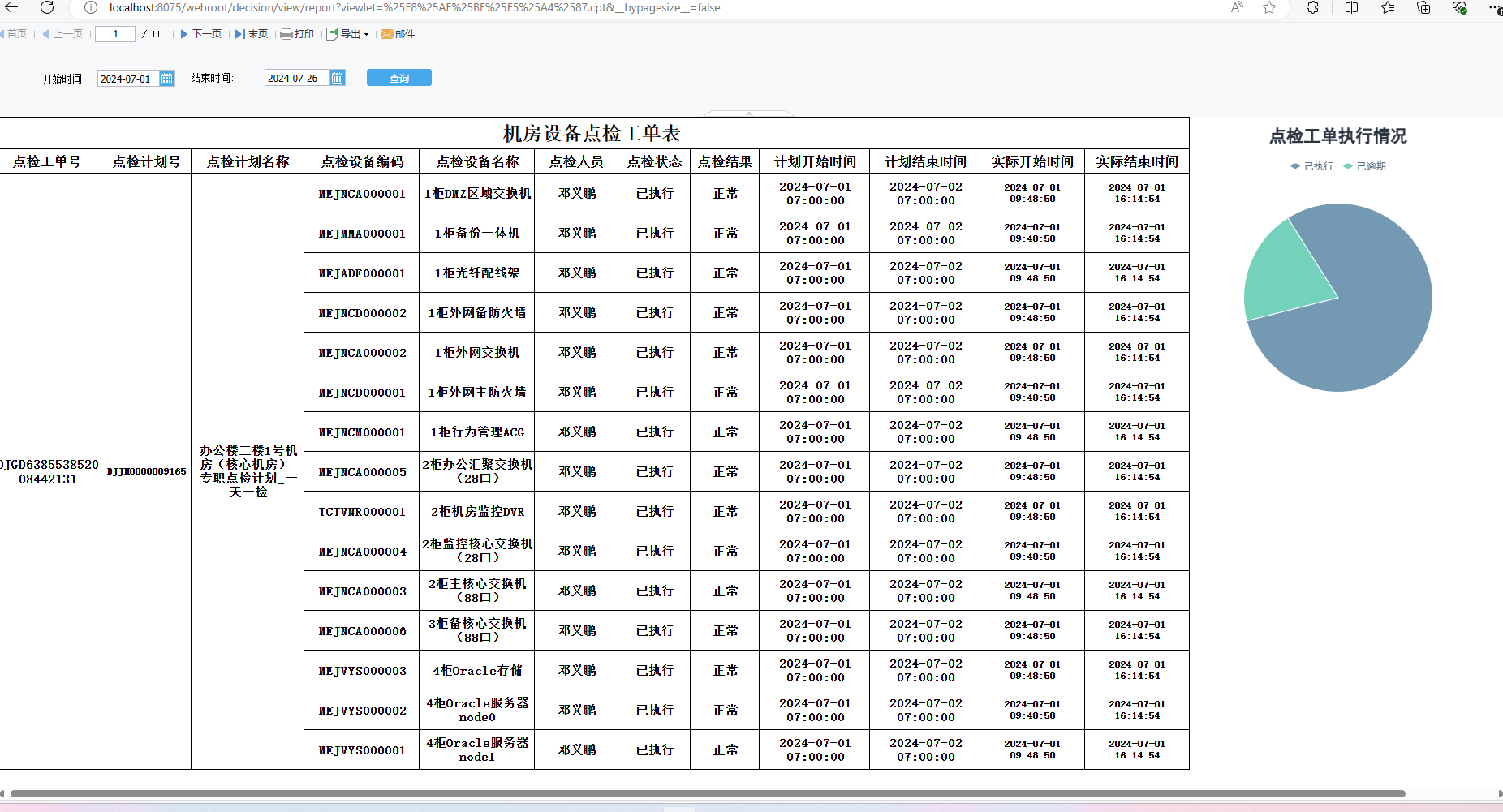Click the 点检设备编码 column header
Image resolution: width=1503 pixels, height=812 pixels.
point(362,161)
